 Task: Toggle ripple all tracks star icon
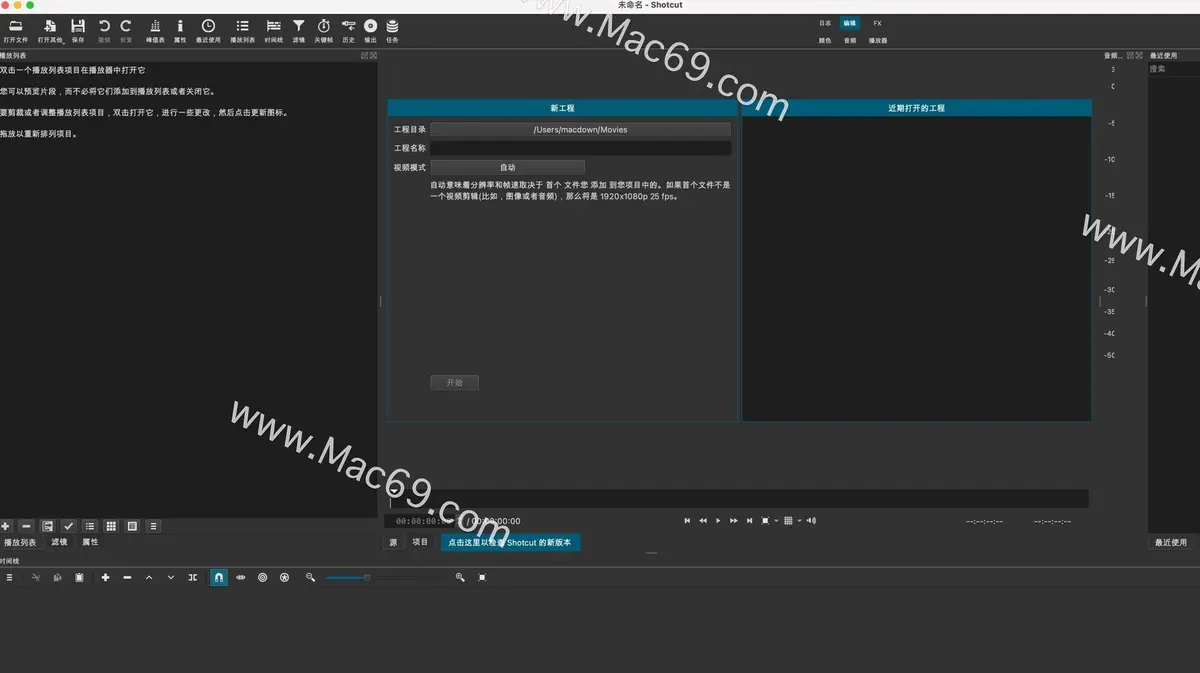coord(285,578)
